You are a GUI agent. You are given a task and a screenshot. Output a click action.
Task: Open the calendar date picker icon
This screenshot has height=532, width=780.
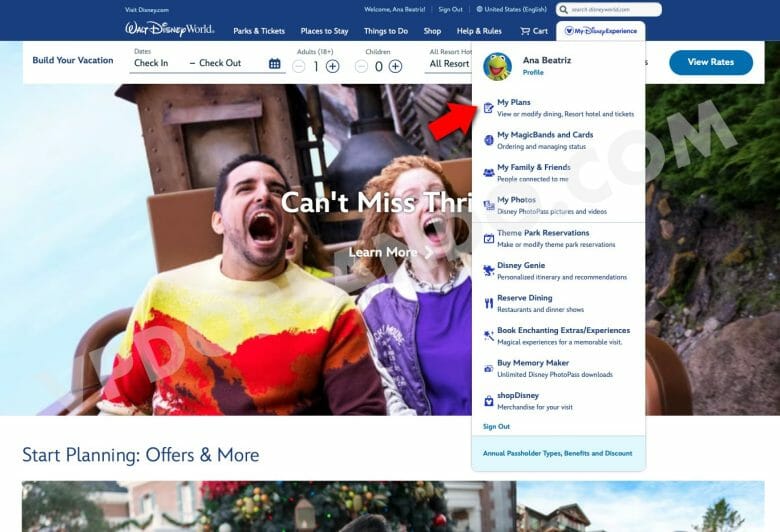[x=275, y=64]
